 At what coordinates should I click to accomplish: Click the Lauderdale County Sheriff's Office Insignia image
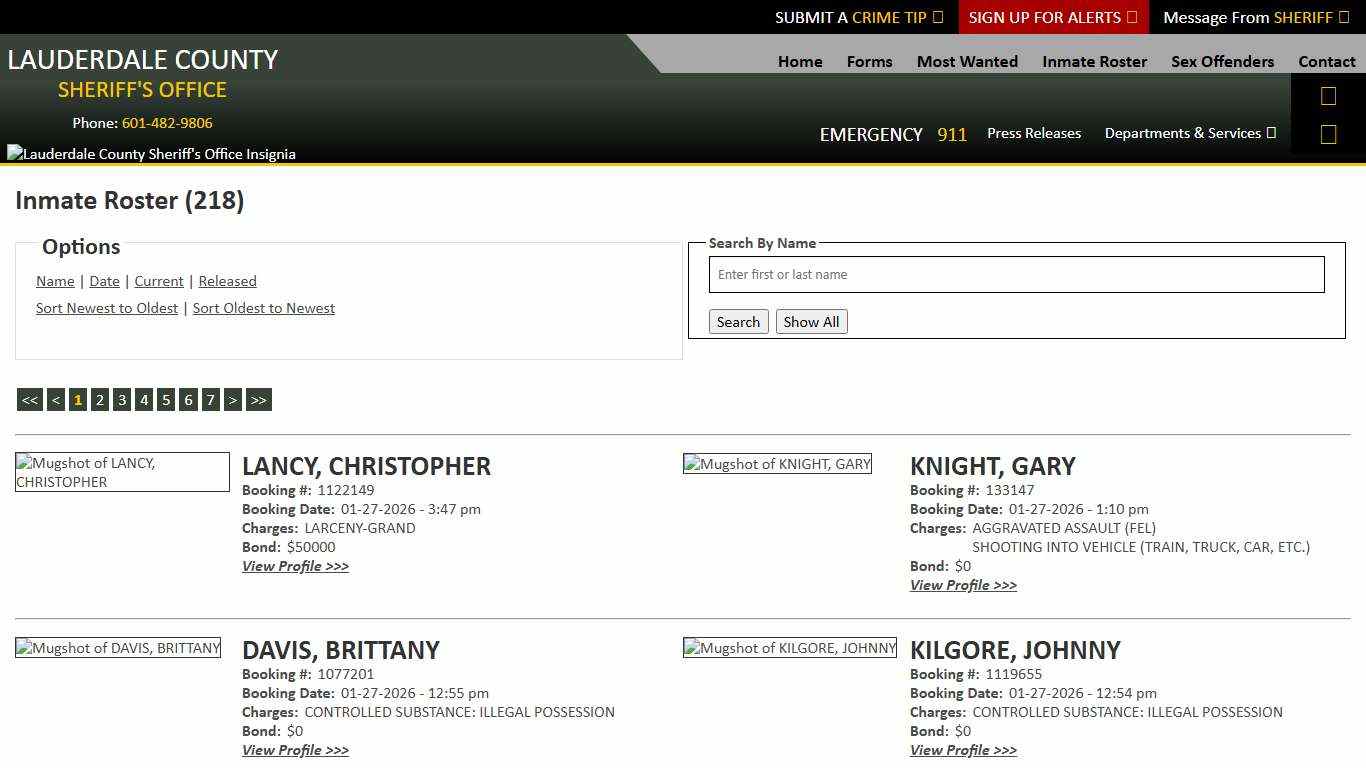pyautogui.click(x=151, y=153)
